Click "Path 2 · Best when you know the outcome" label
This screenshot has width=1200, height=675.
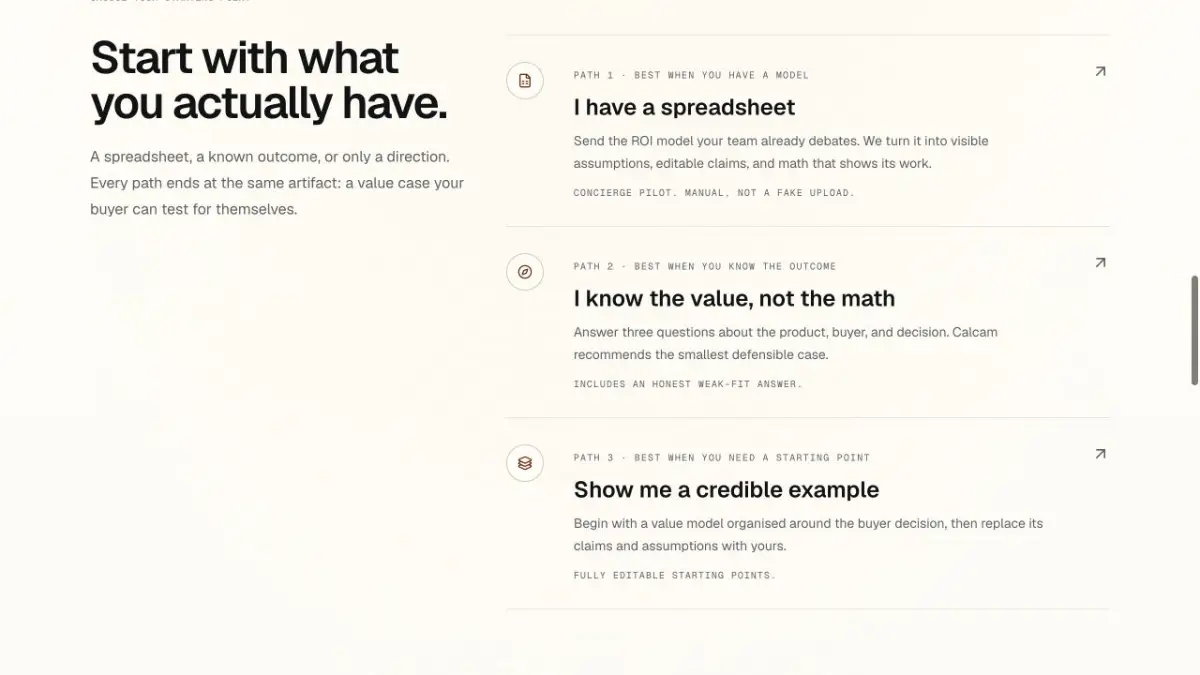pos(705,266)
